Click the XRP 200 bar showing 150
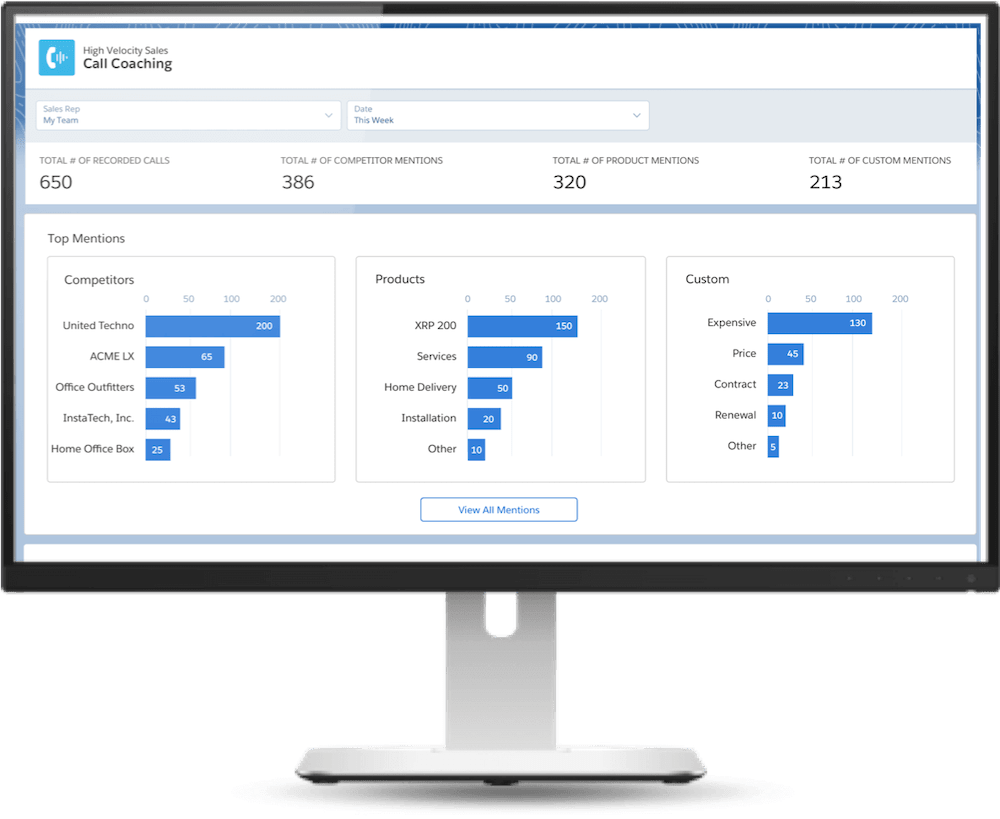This screenshot has height=819, width=1000. click(522, 326)
